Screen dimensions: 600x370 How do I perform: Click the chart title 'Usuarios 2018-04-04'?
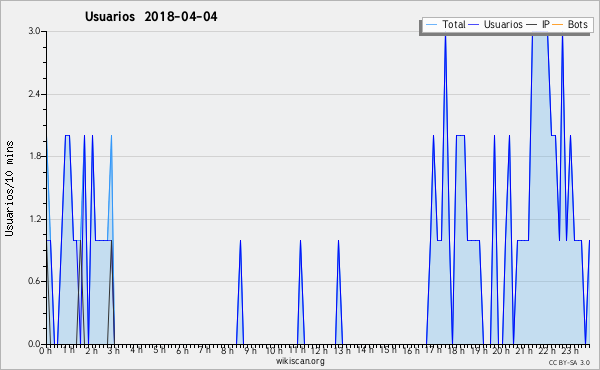(x=151, y=17)
